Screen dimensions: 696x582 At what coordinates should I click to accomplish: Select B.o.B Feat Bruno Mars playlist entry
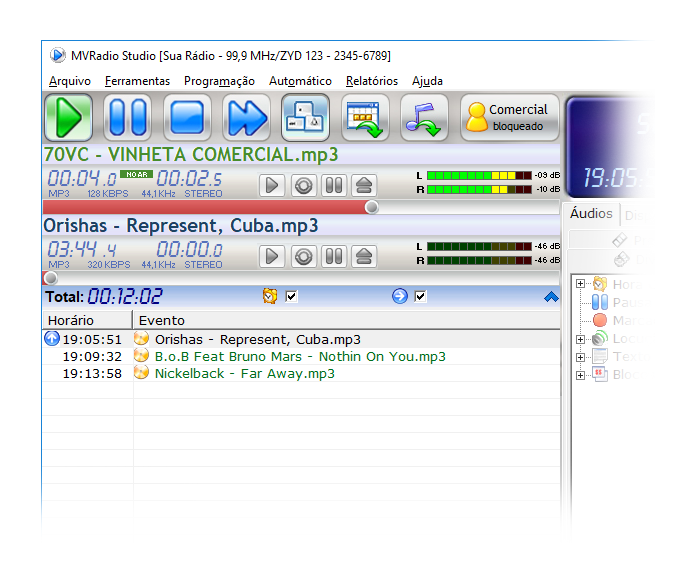(x=300, y=356)
